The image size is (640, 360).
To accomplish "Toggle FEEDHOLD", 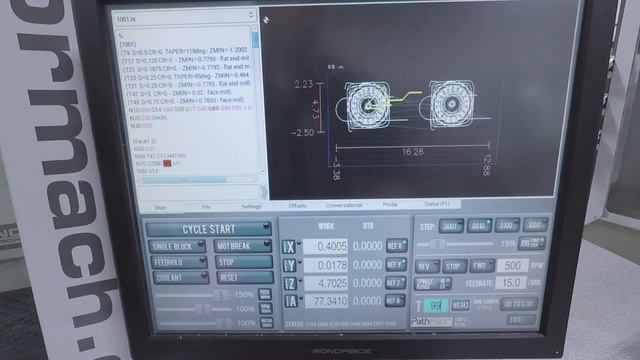I will [179, 262].
